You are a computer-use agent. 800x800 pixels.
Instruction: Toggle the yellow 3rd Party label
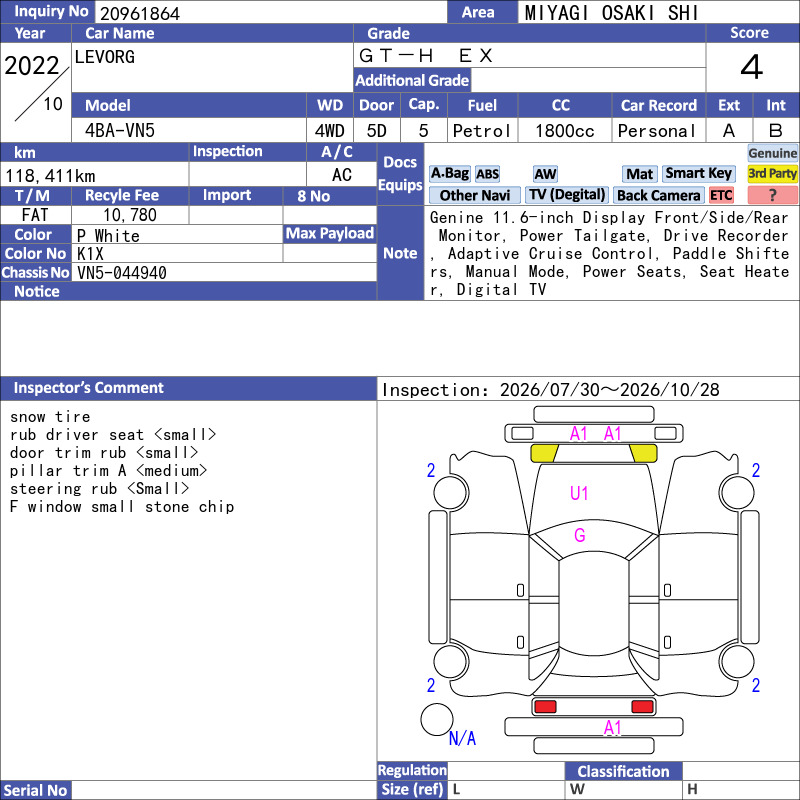(x=772, y=174)
